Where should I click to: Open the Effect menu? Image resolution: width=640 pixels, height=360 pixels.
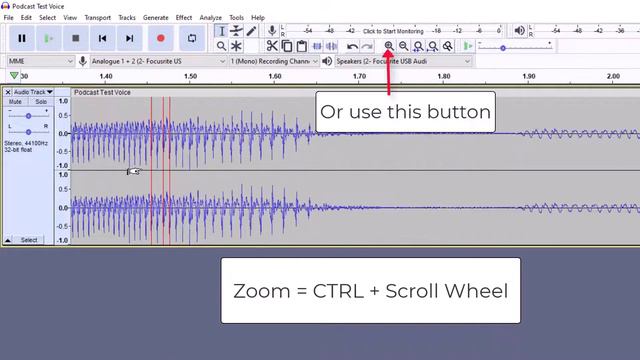(x=184, y=18)
